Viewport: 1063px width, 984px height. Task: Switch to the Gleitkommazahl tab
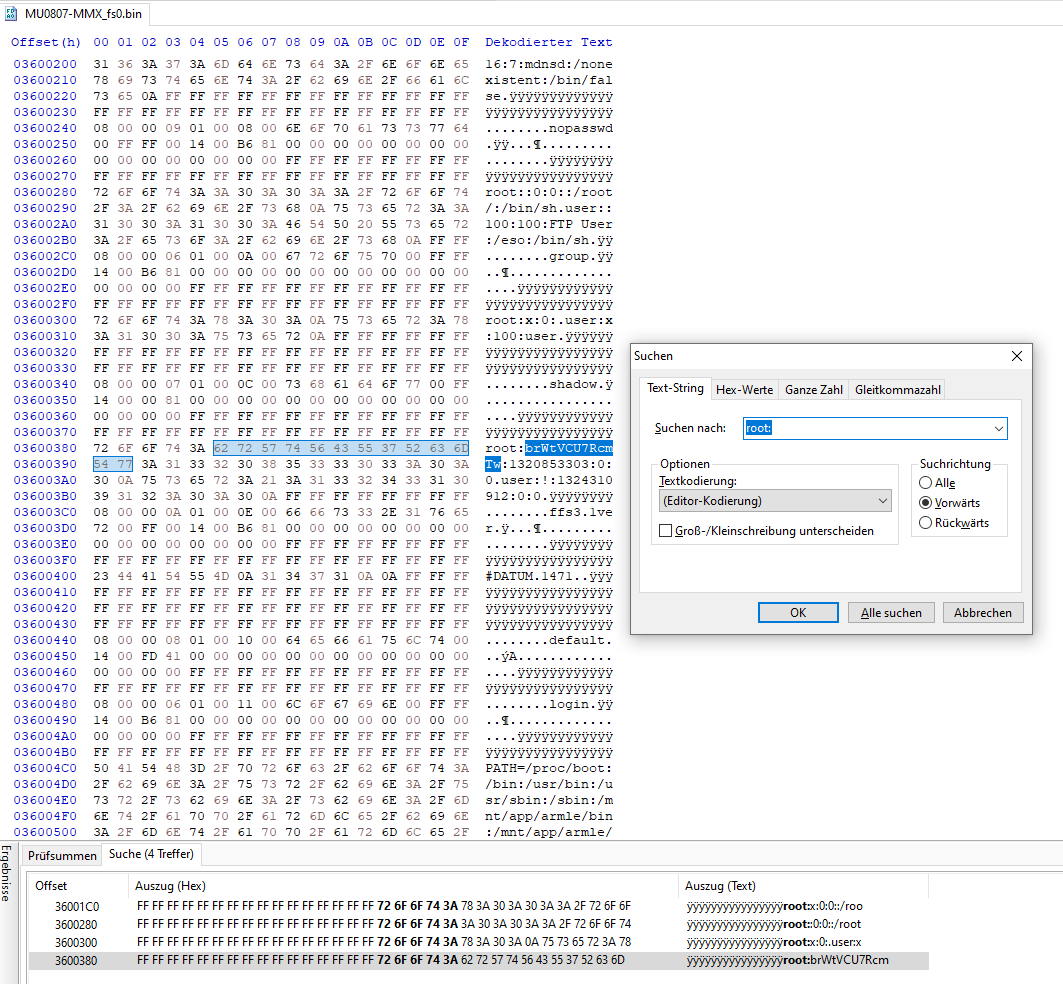897,389
